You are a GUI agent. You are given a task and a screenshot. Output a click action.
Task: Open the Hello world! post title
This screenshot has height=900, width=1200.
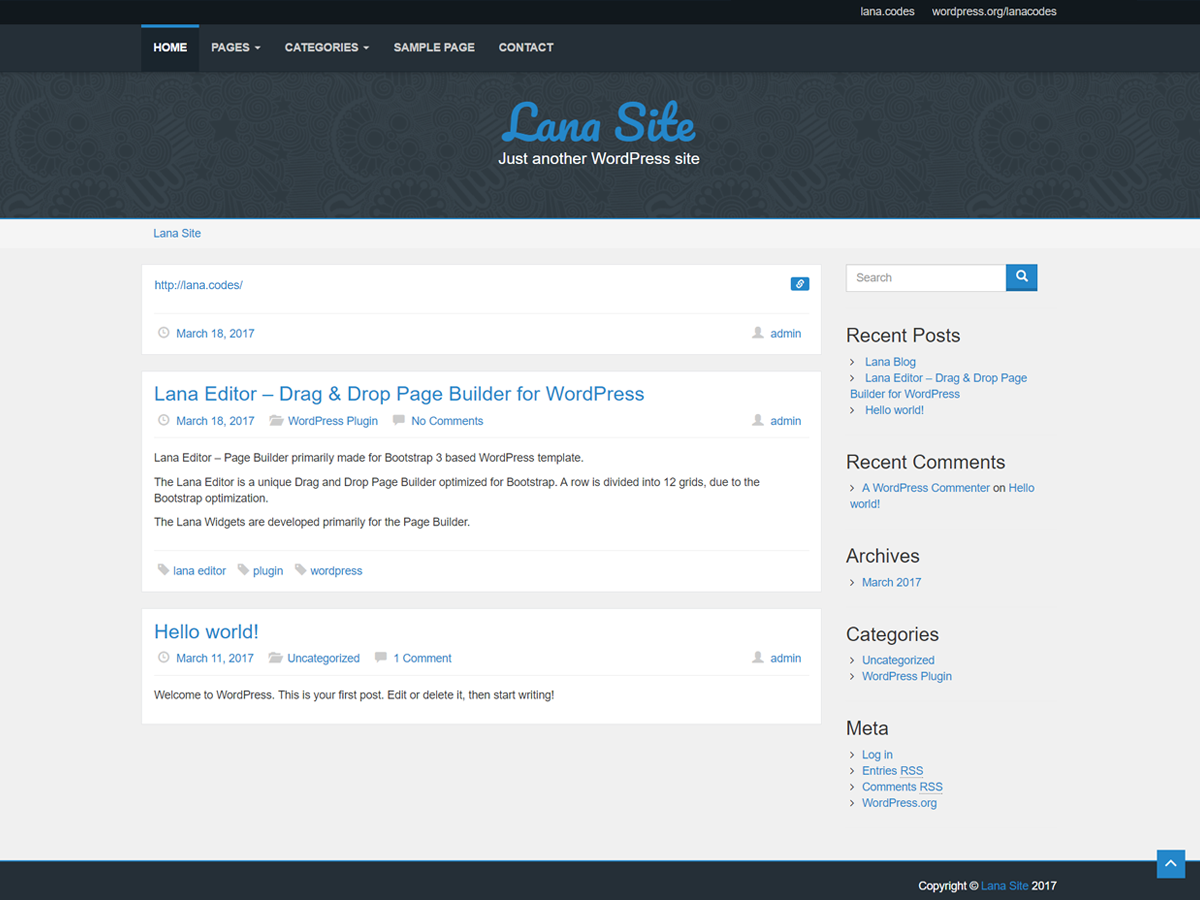coord(206,632)
